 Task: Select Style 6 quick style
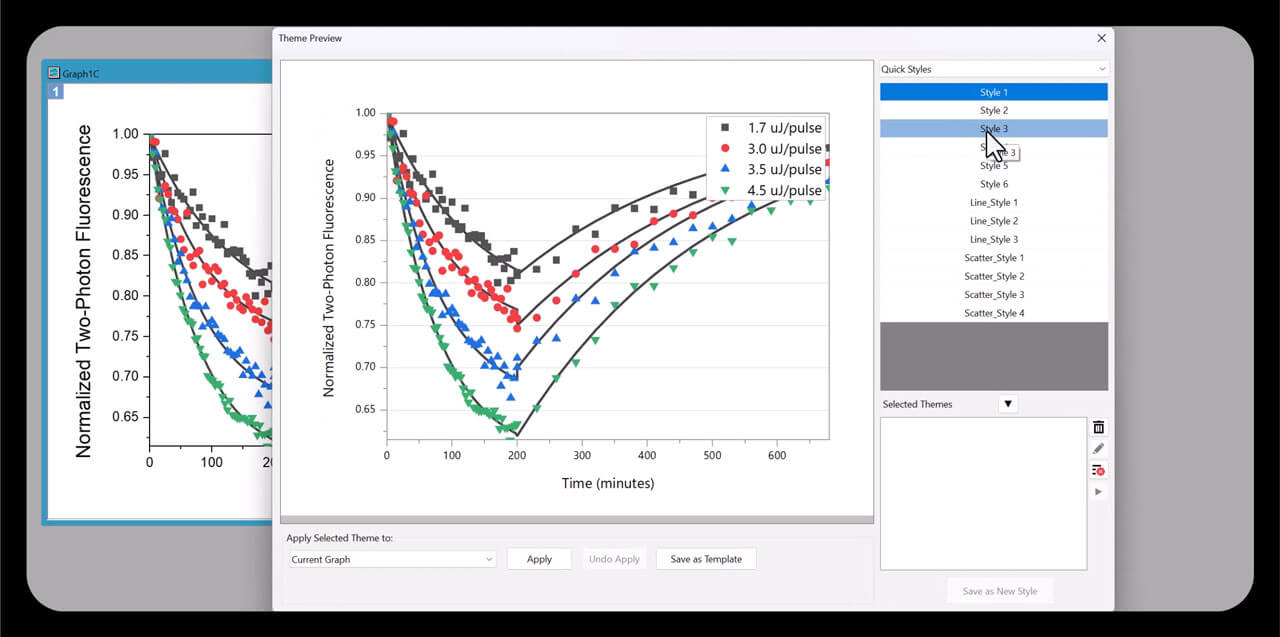pyautogui.click(x=993, y=184)
